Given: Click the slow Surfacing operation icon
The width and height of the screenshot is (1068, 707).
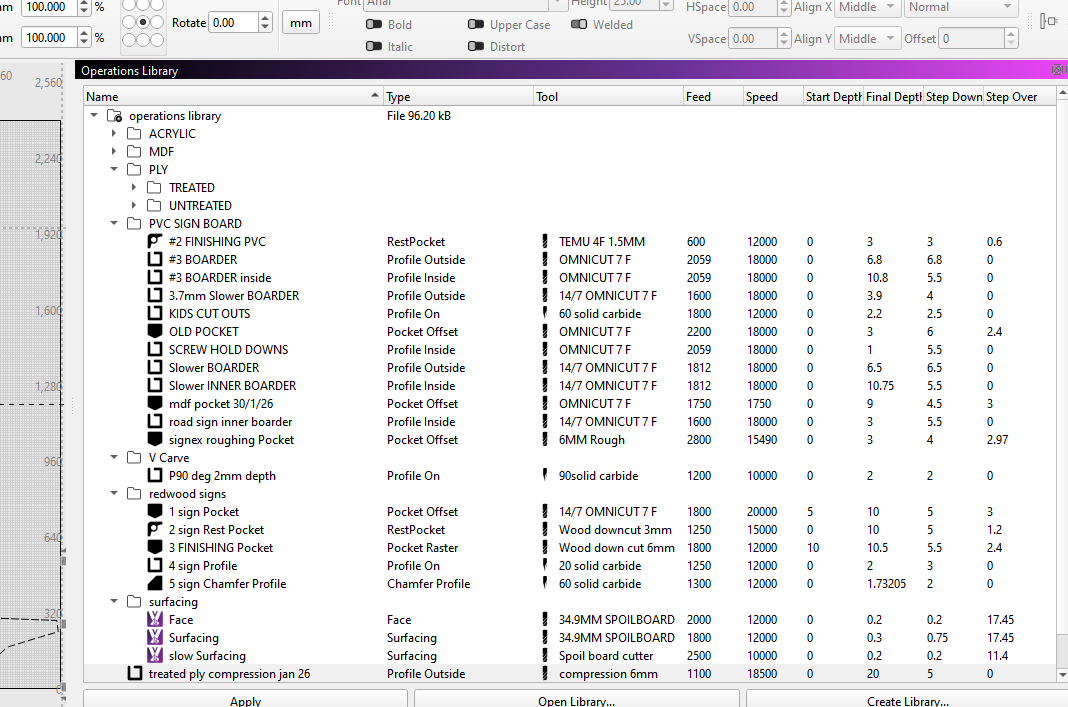Looking at the screenshot, I should coord(154,656).
